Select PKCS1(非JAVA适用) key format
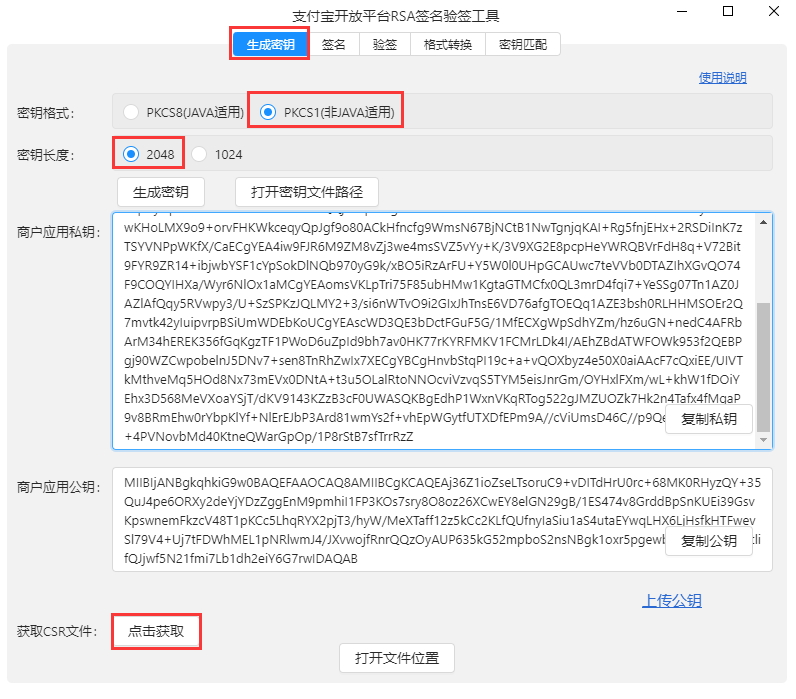 point(327,112)
